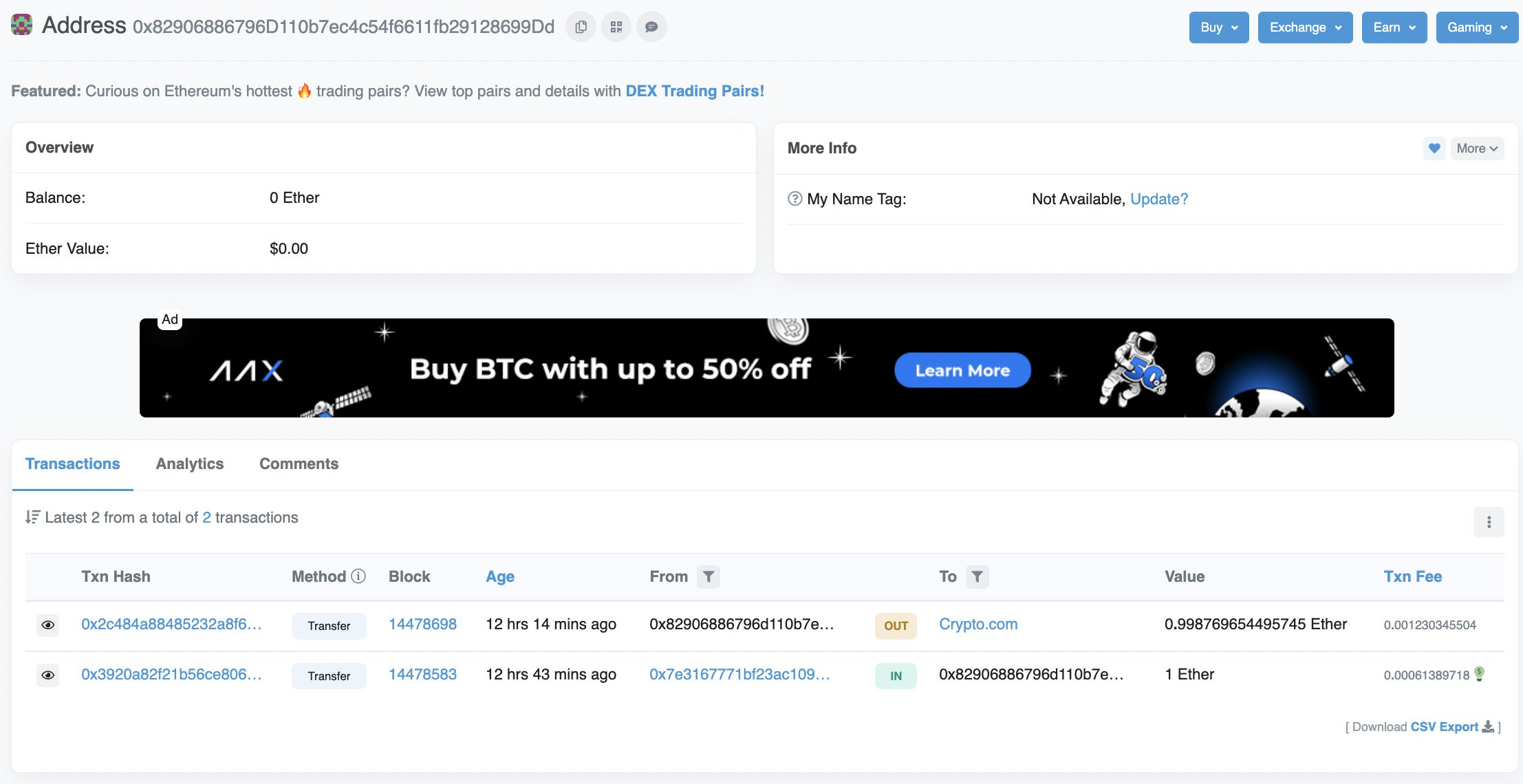This screenshot has width=1523, height=784.
Task: Open block 14478583
Action: (422, 675)
